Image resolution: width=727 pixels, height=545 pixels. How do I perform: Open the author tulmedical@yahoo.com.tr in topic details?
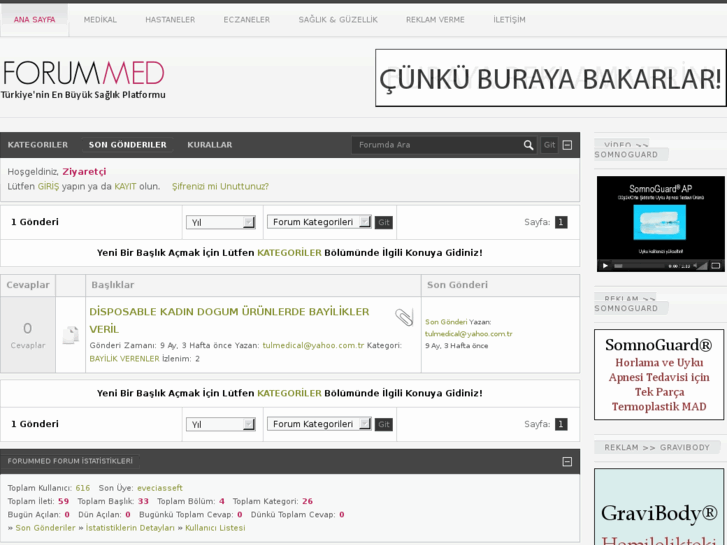pos(313,346)
